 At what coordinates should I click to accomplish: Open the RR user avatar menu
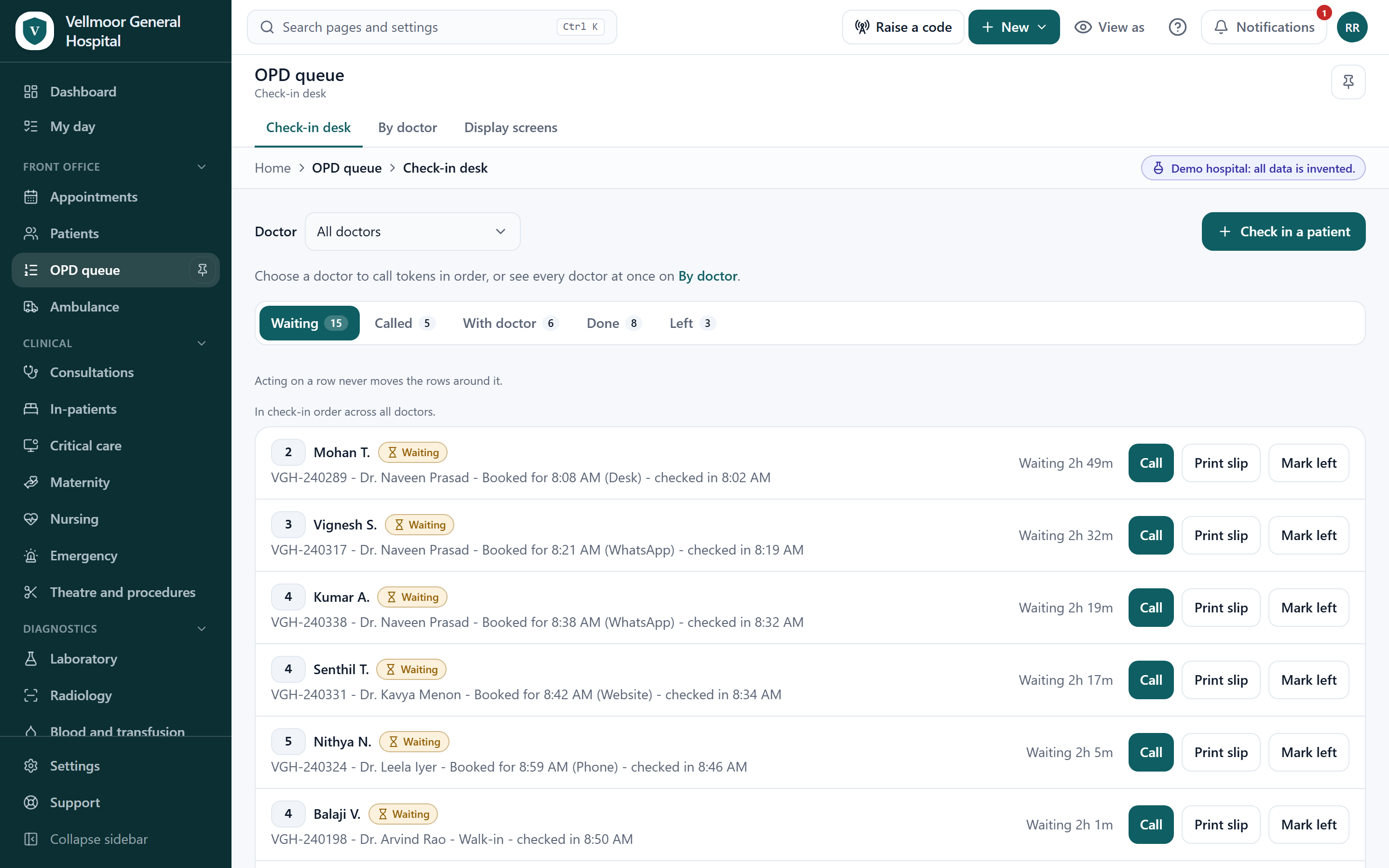click(x=1352, y=27)
